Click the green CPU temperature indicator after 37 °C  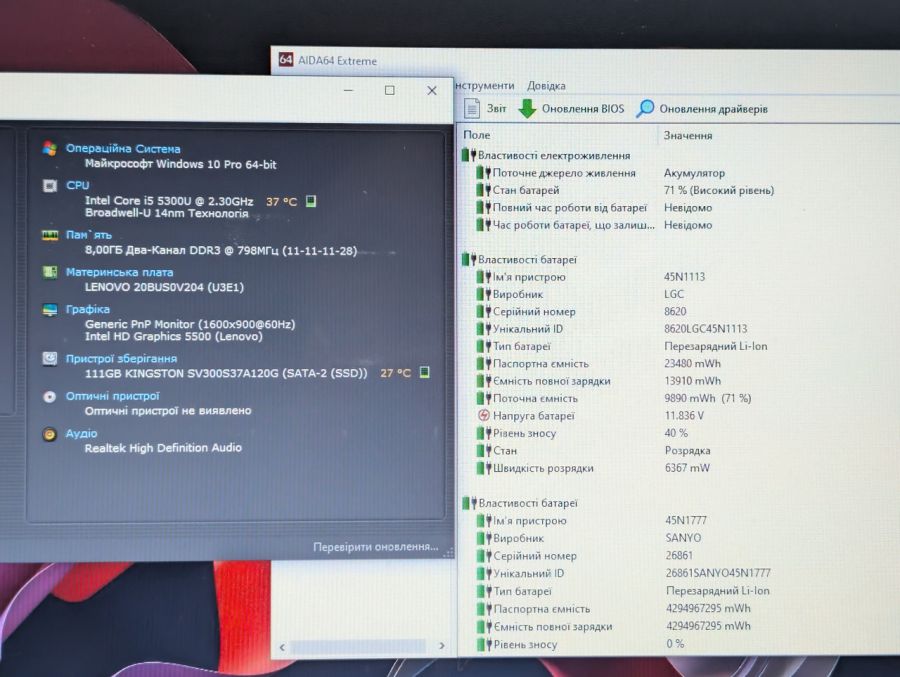311,201
